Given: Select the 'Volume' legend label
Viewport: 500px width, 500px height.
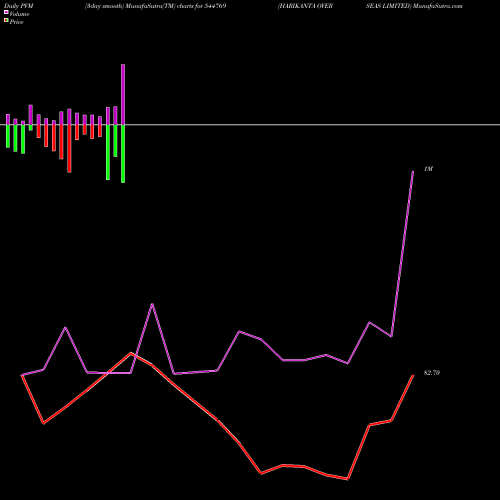Looking at the screenshot, I should [19, 14].
